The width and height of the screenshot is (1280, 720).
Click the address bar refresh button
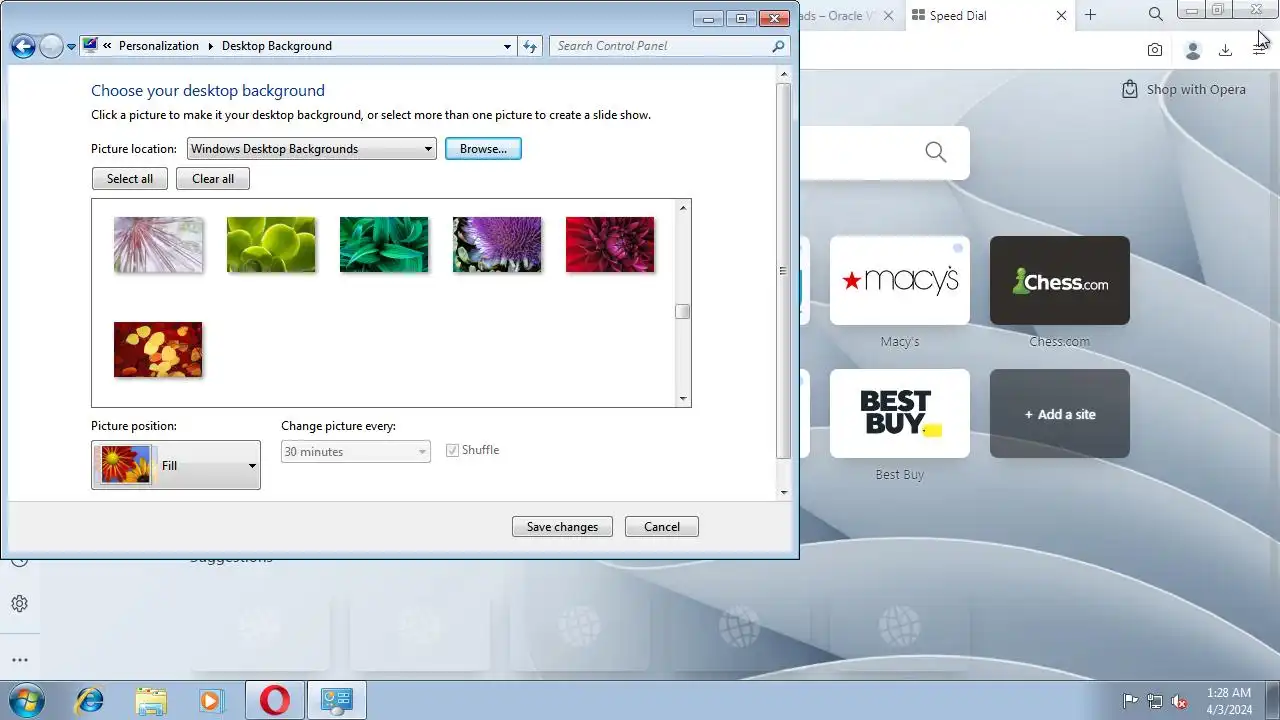pyautogui.click(x=530, y=46)
